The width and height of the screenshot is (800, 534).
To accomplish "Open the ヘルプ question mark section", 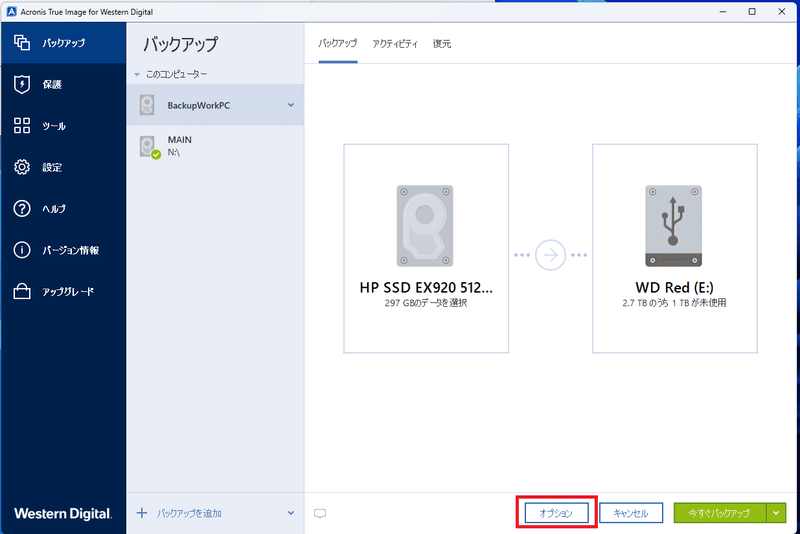I will coord(63,208).
